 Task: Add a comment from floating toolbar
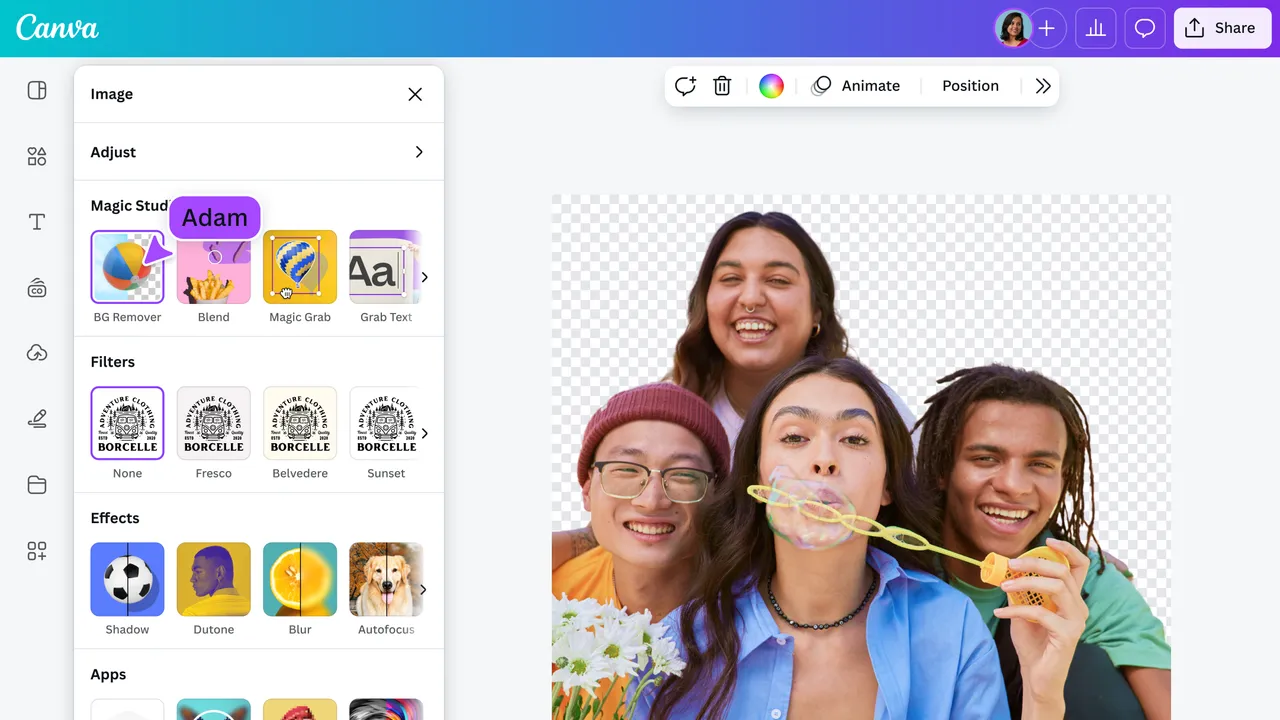click(x=685, y=86)
